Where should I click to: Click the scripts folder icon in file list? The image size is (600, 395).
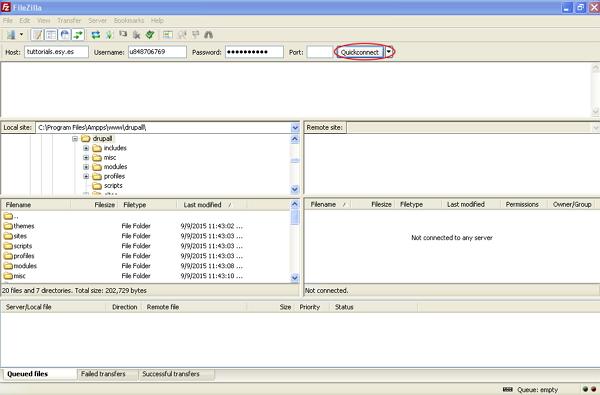8,246
